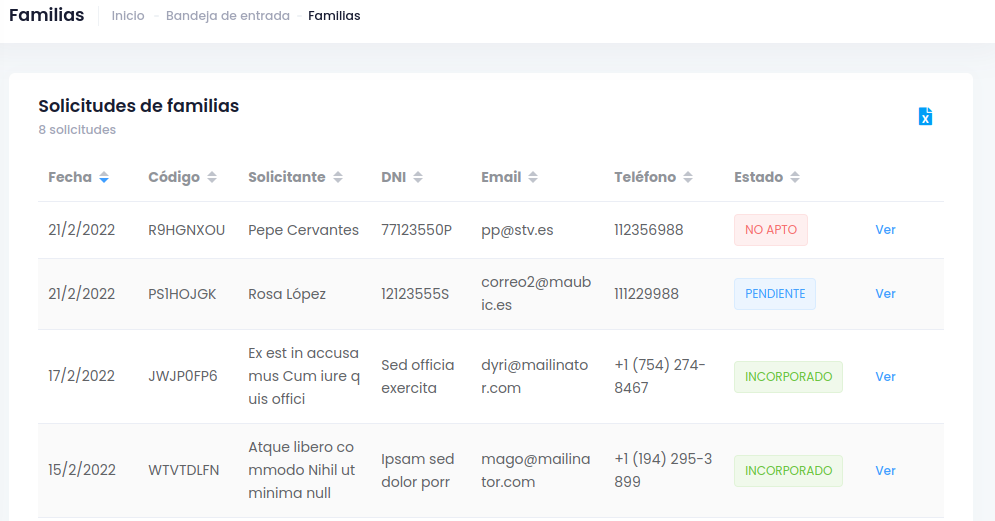Click INCORPORADO badge for JWJP0FP6 row
Screen dimensions: 995x521
(788, 377)
